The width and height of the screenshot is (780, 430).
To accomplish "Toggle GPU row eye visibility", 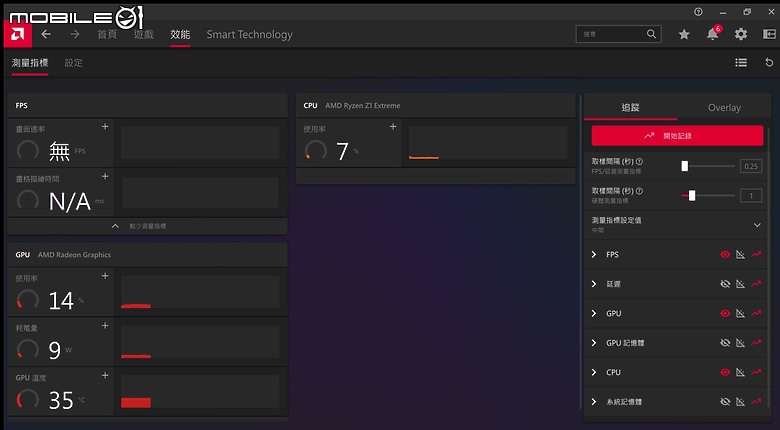I will 725,314.
